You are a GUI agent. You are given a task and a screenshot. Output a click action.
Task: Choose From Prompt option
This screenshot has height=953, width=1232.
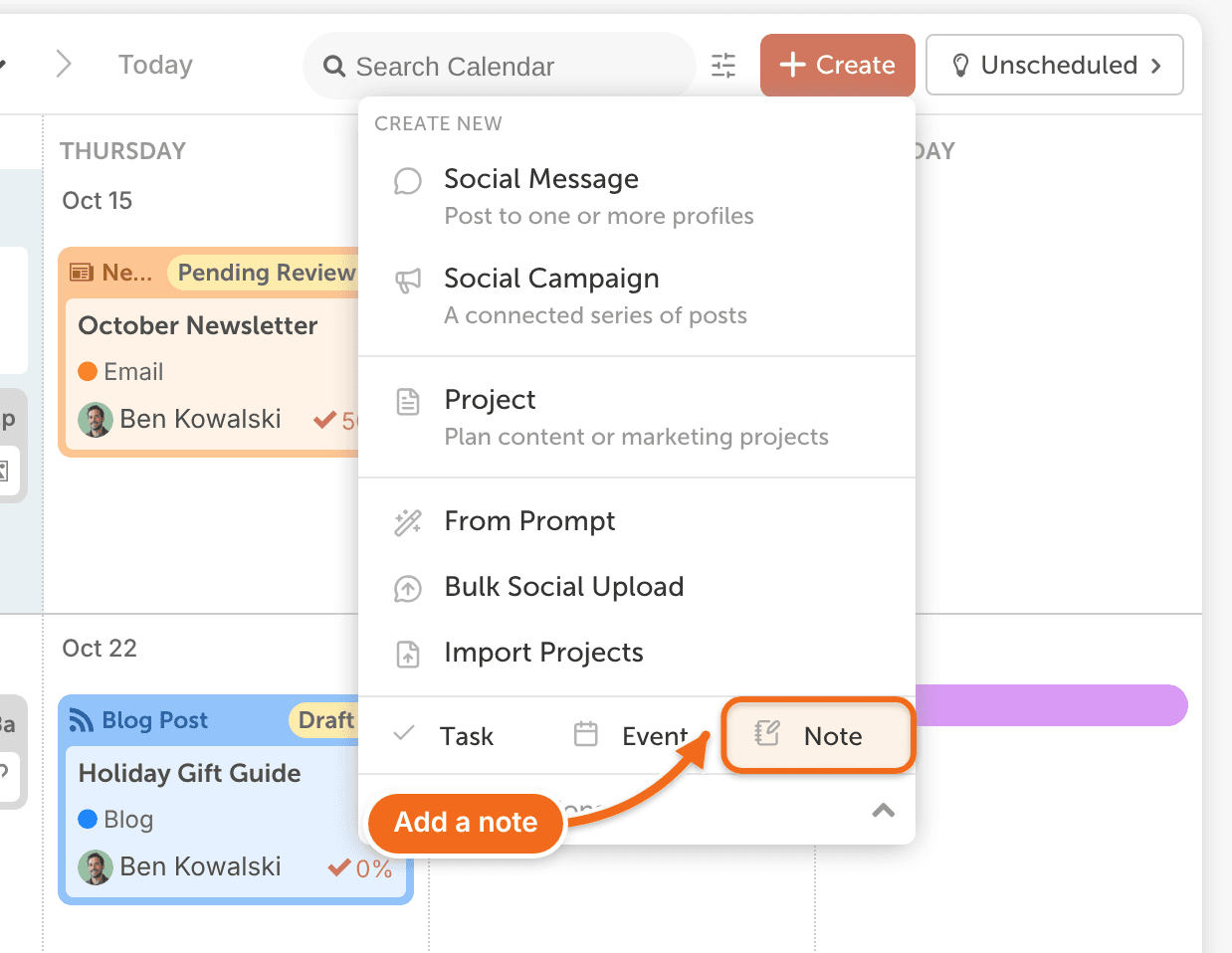pyautogui.click(x=637, y=521)
